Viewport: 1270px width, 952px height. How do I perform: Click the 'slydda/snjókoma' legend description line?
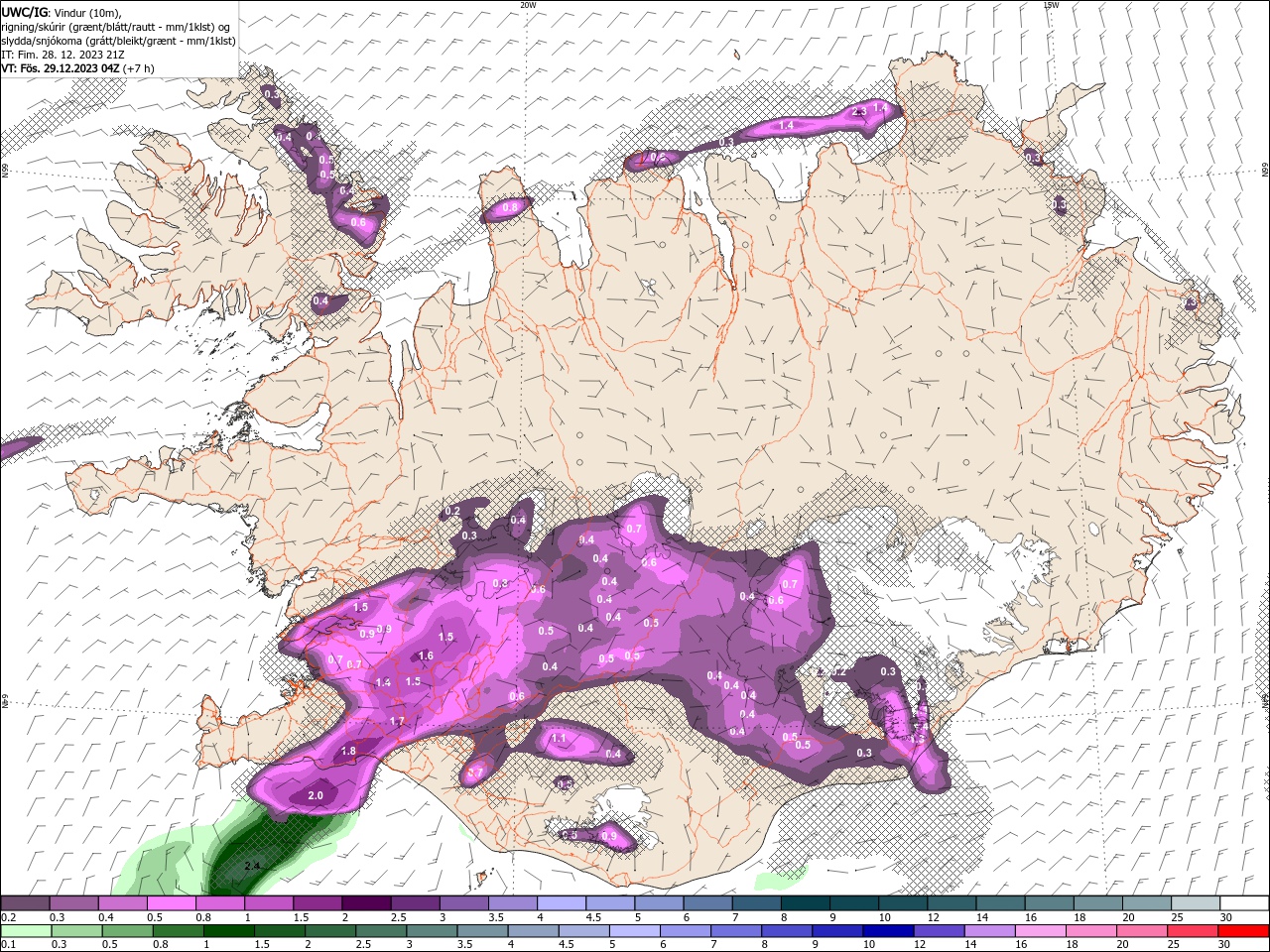(119, 41)
